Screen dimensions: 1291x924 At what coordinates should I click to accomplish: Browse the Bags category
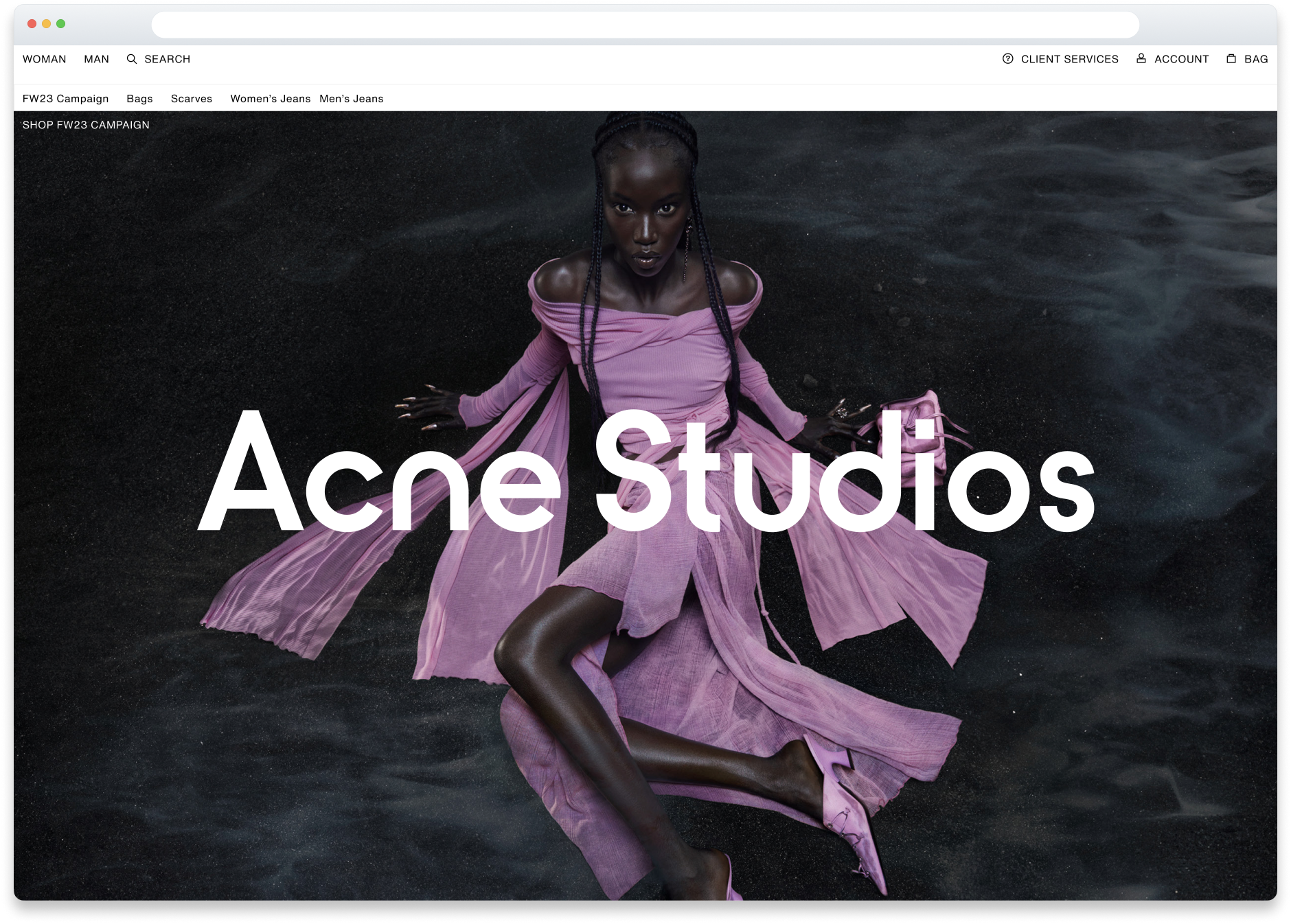click(140, 99)
